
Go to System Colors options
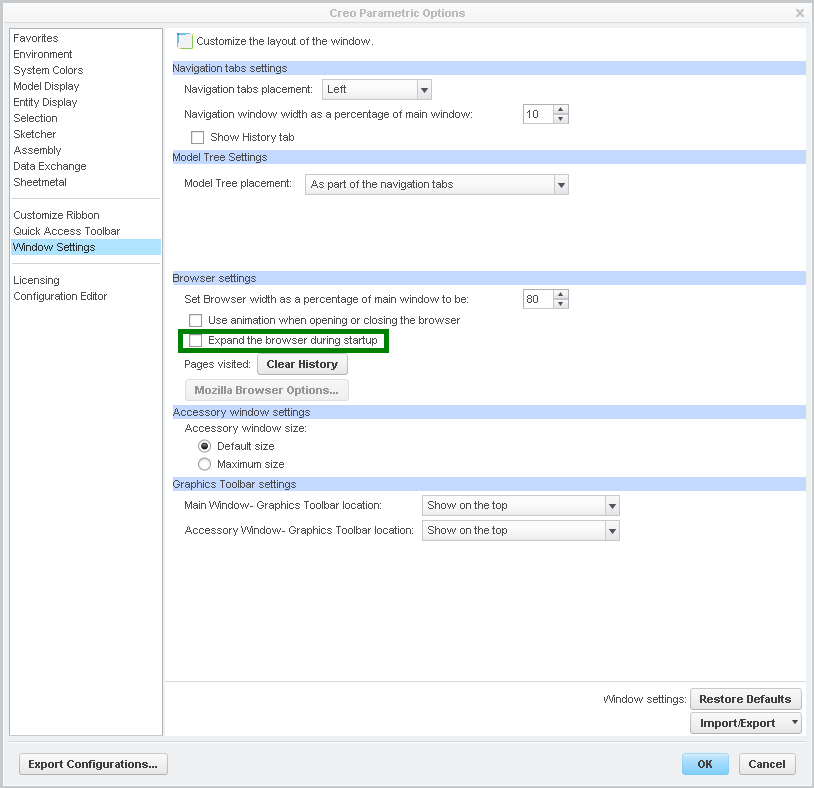(48, 70)
